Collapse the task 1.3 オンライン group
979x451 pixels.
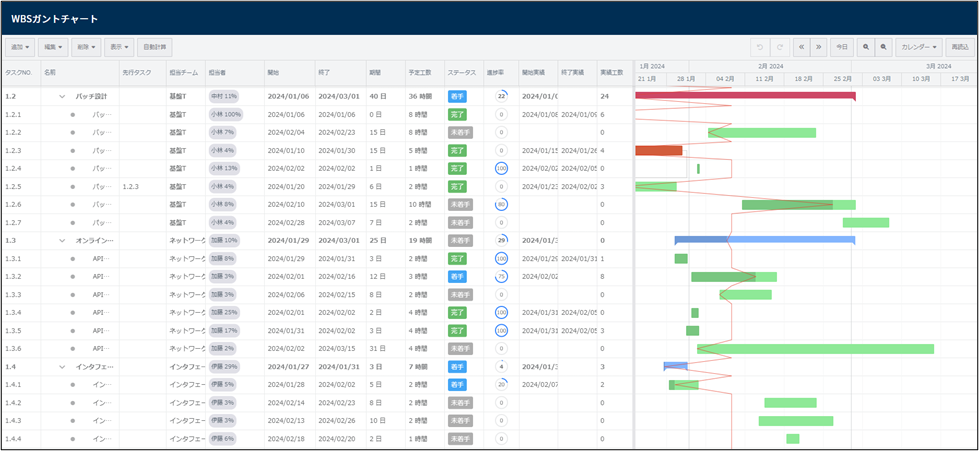[61, 240]
